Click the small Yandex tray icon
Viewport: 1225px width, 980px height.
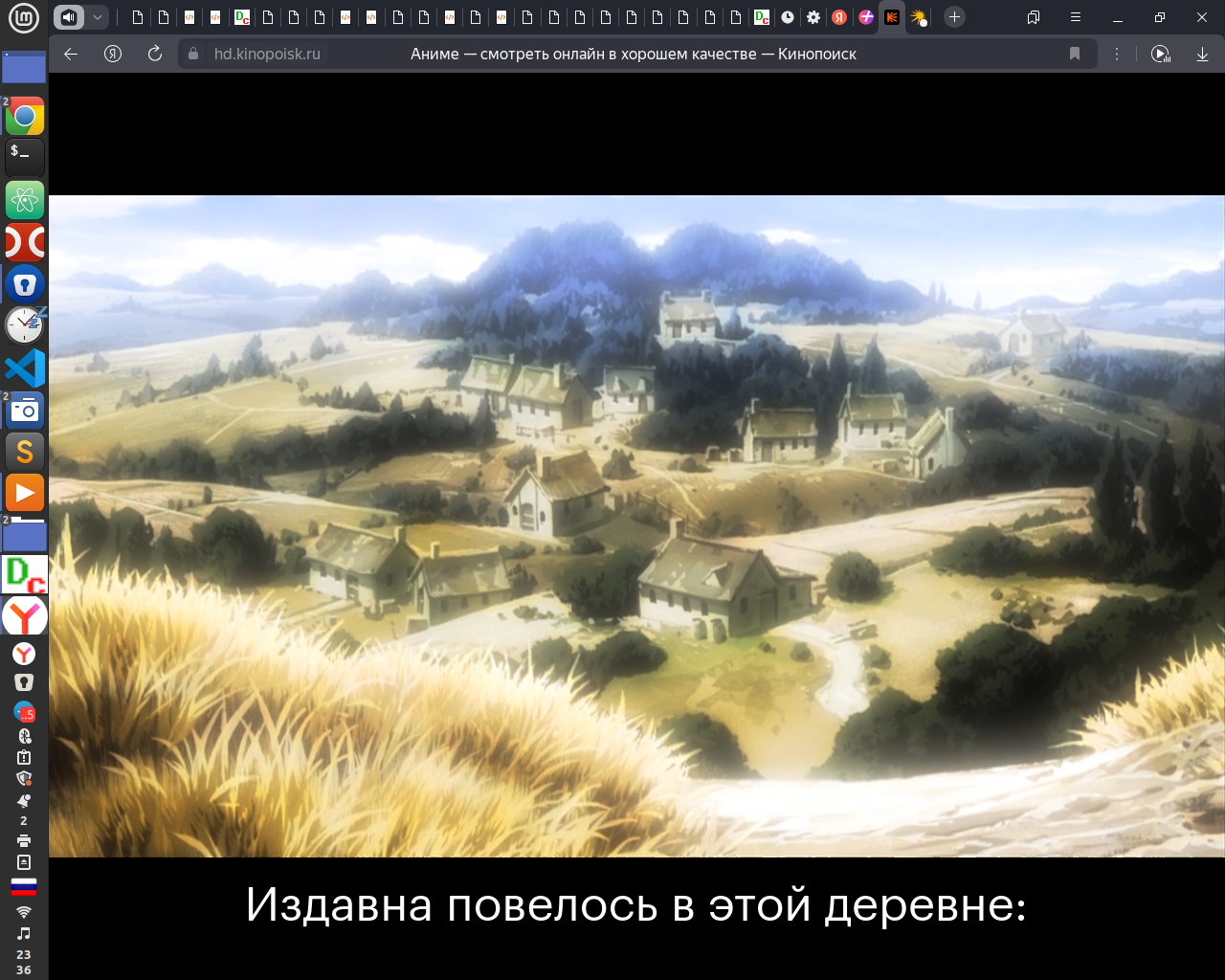point(24,654)
